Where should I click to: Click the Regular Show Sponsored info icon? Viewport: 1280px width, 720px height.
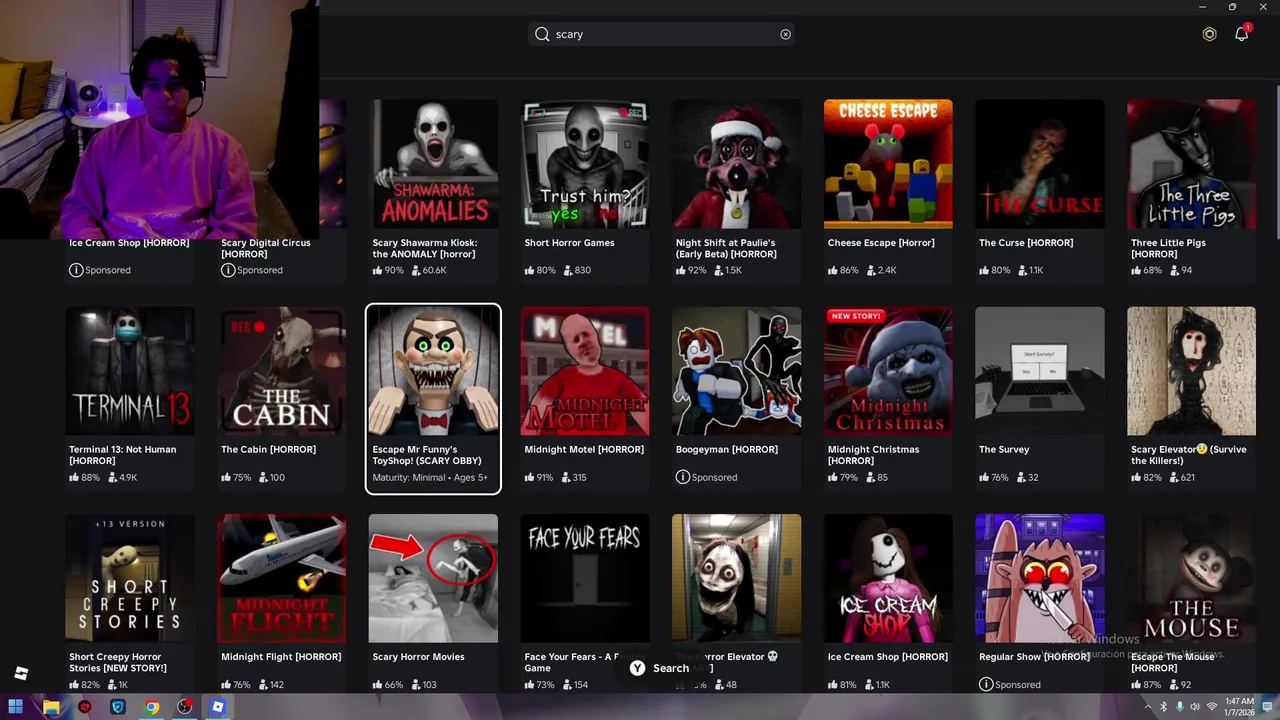click(986, 684)
